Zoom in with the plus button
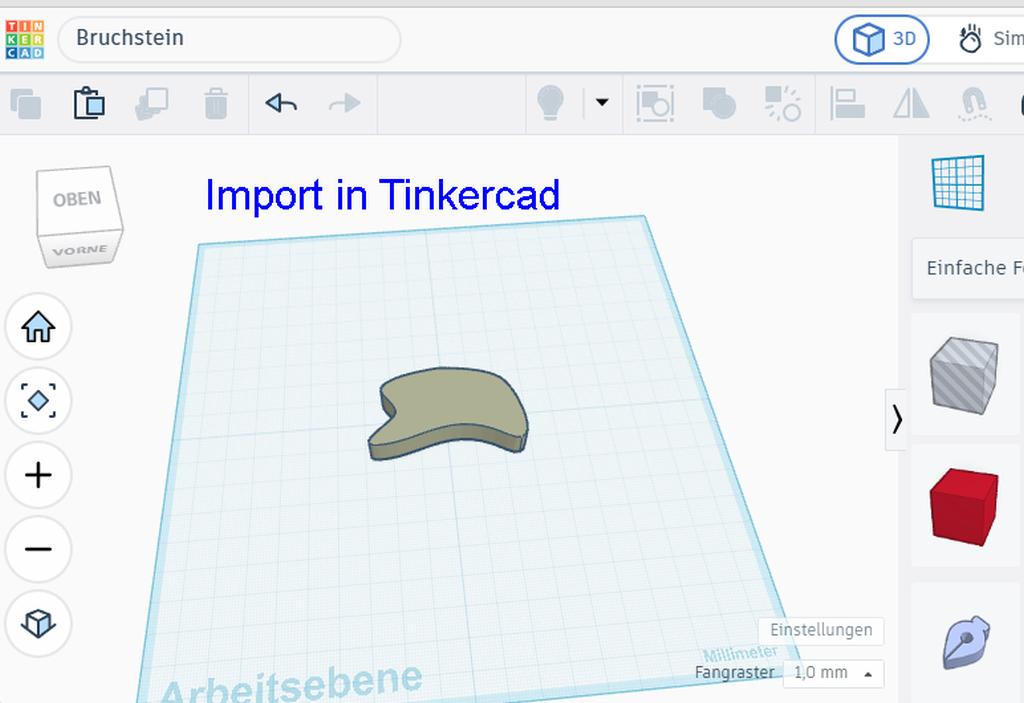Image resolution: width=1024 pixels, height=703 pixels. pyautogui.click(x=39, y=475)
